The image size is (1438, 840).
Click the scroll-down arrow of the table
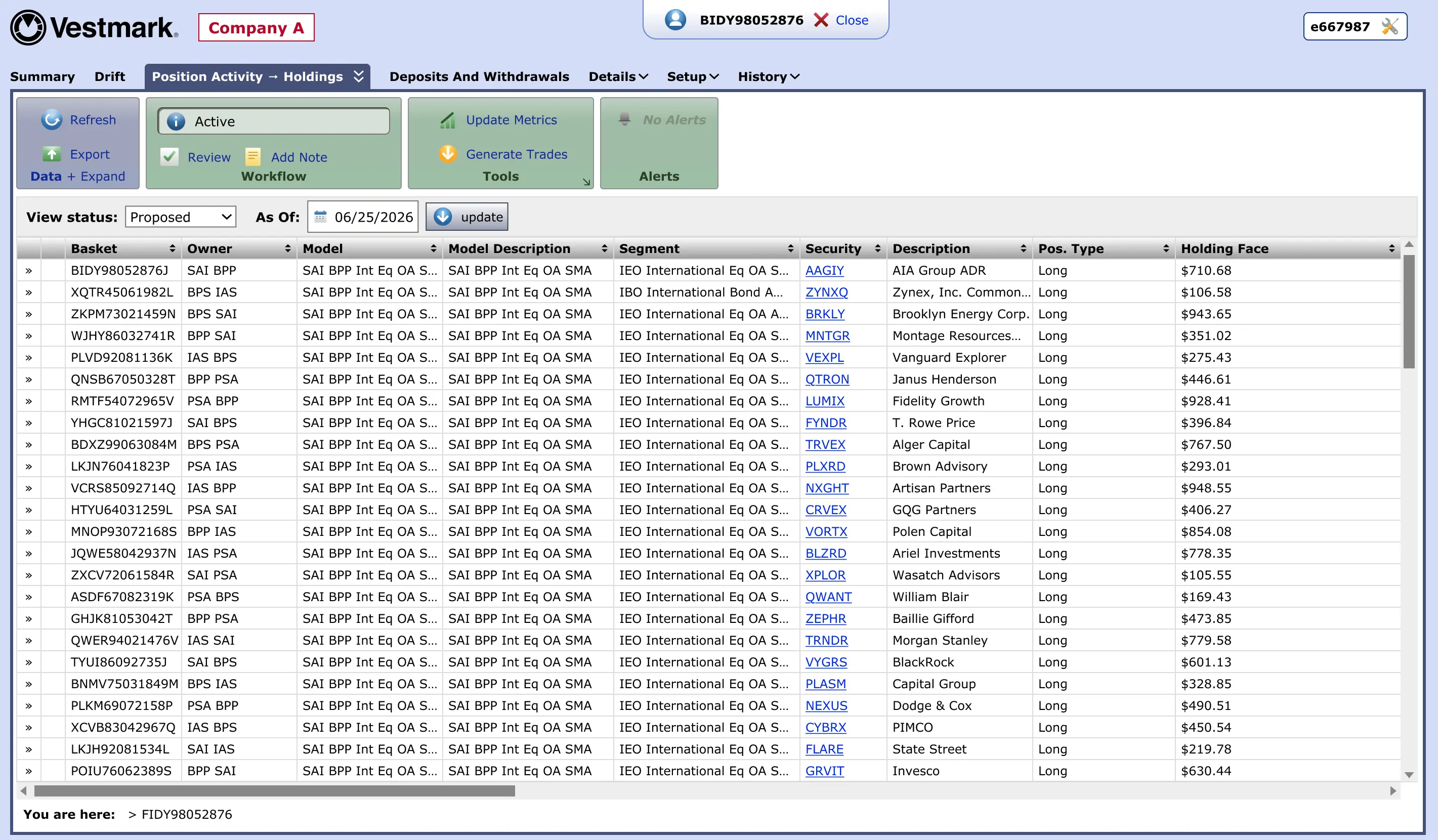click(x=1409, y=775)
